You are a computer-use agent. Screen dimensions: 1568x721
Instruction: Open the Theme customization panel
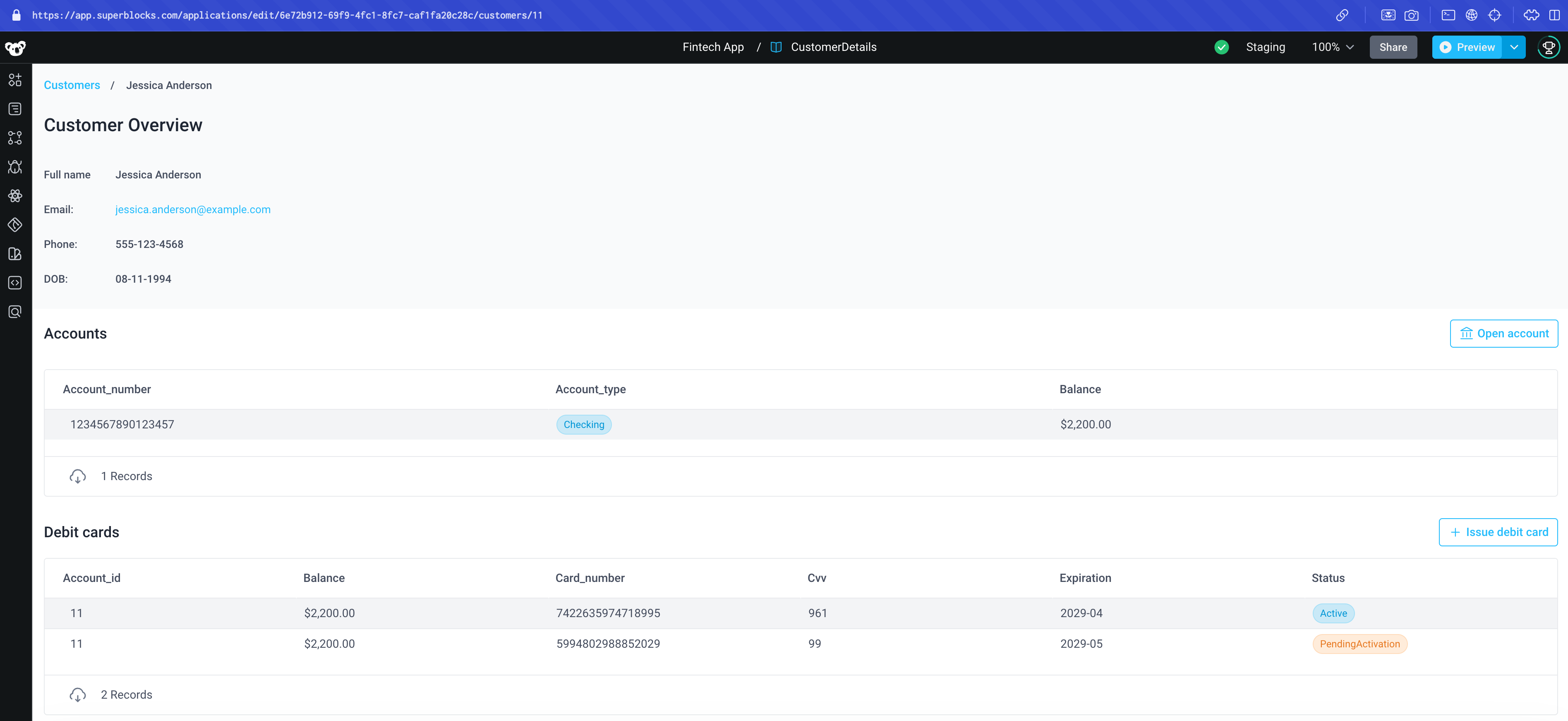(14, 254)
